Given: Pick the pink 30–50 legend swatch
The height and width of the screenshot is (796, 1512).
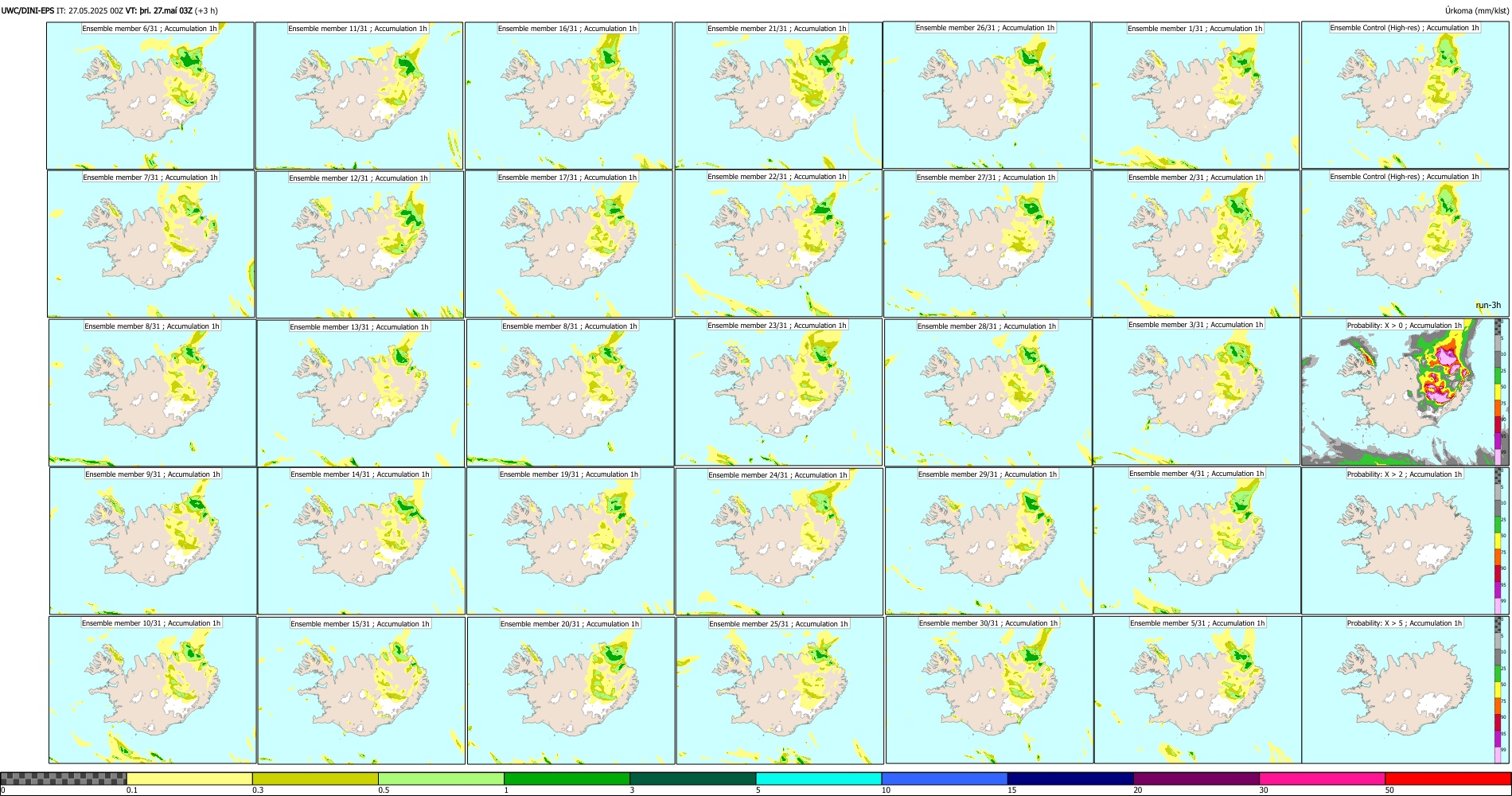Looking at the screenshot, I should [x=1322, y=778].
